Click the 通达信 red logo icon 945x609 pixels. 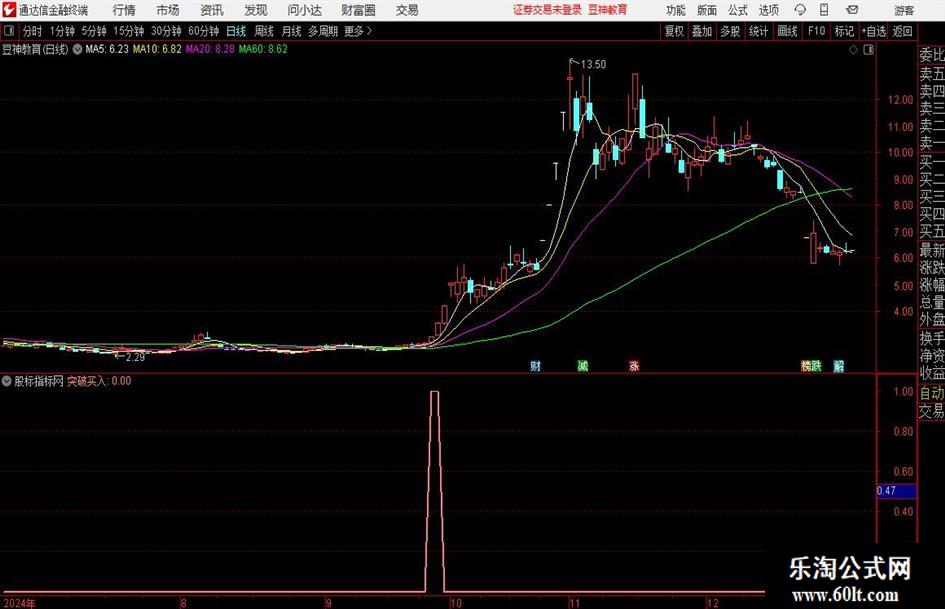(9, 10)
